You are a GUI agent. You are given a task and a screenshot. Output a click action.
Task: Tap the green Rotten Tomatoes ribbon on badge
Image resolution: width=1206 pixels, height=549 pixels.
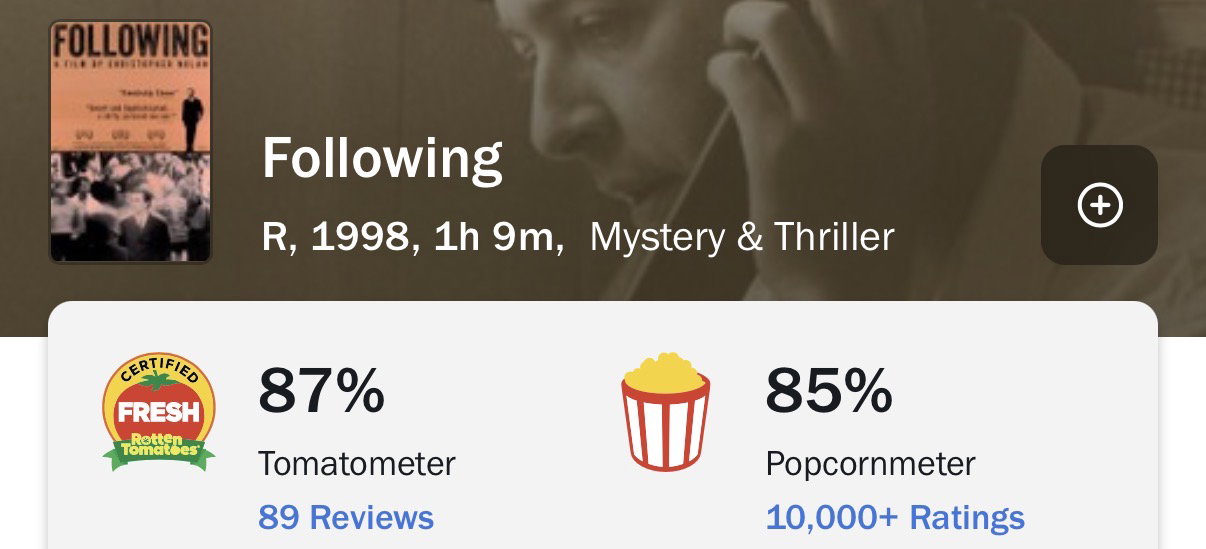(159, 449)
